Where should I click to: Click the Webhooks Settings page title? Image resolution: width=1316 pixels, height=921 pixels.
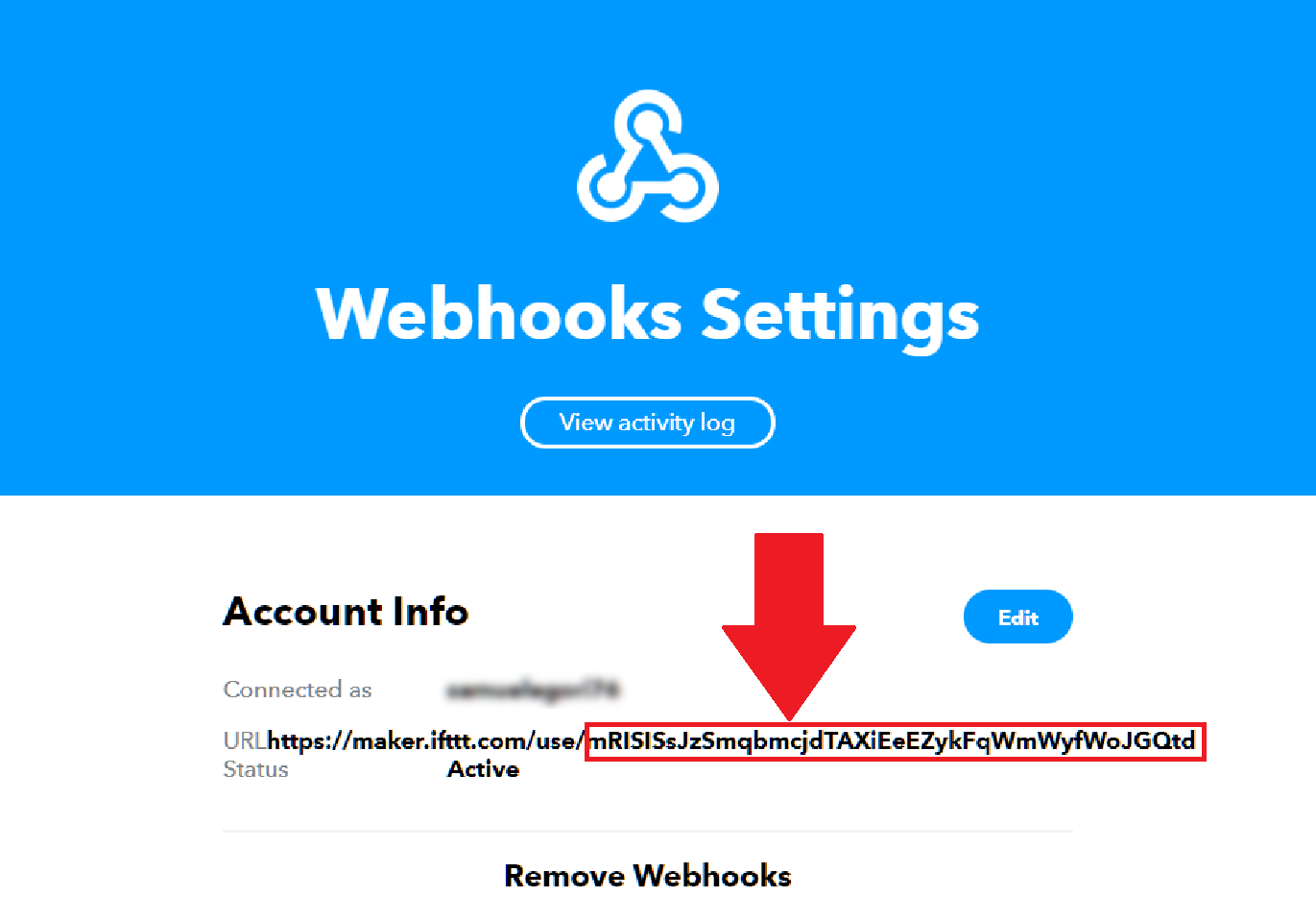pos(648,315)
